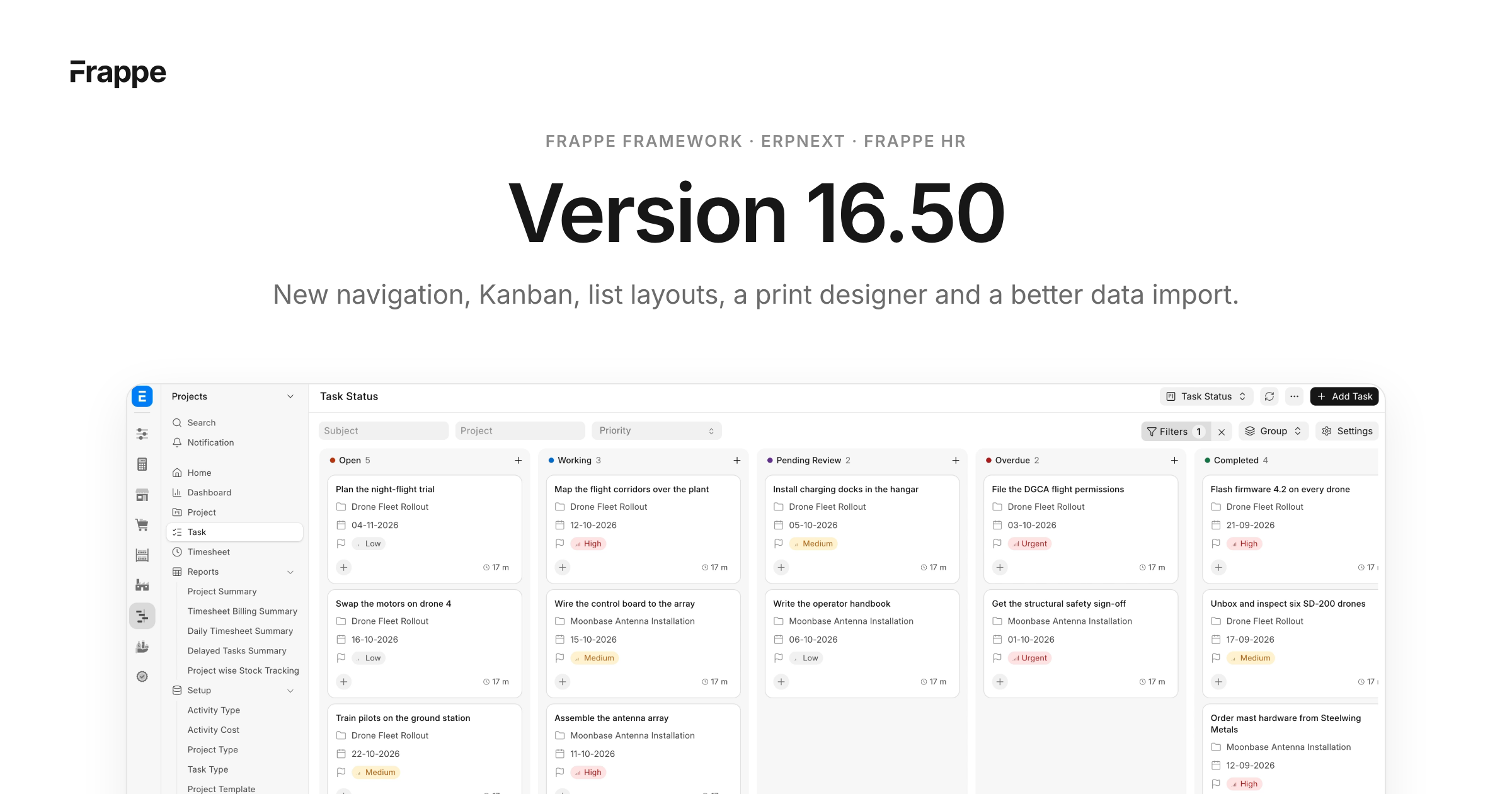Go to Home in the sidebar
Screen dimensions: 1512x794
(x=234, y=473)
